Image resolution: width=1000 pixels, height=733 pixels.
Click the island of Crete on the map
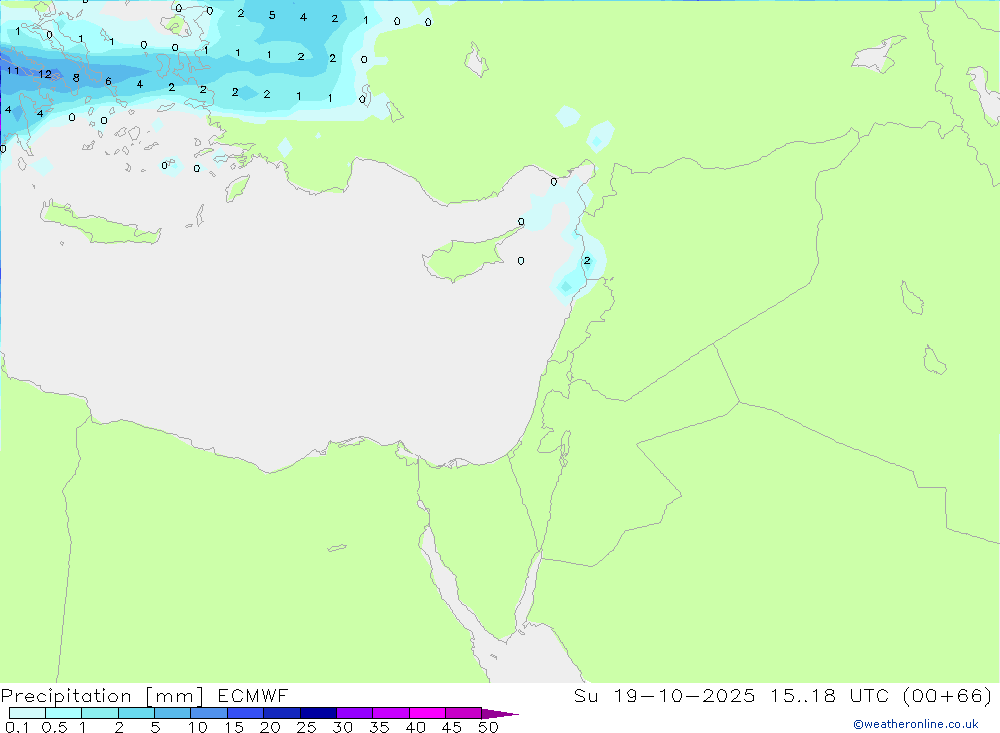[100, 225]
